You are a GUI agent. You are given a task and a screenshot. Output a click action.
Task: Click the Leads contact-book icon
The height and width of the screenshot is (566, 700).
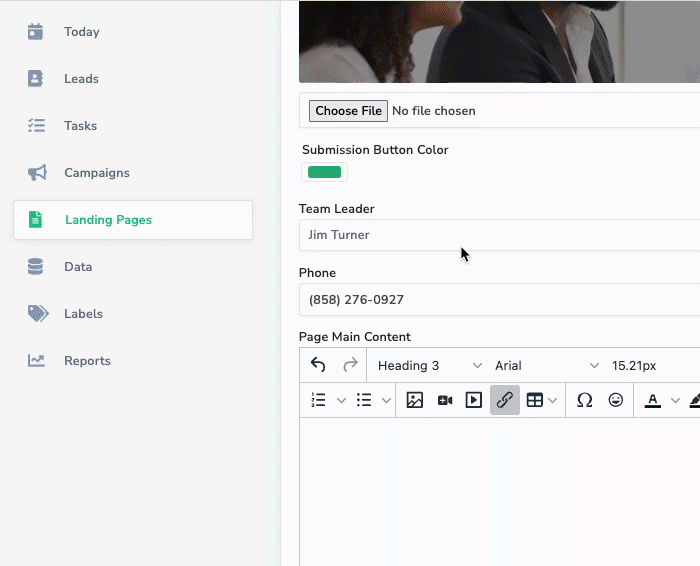pos(35,79)
